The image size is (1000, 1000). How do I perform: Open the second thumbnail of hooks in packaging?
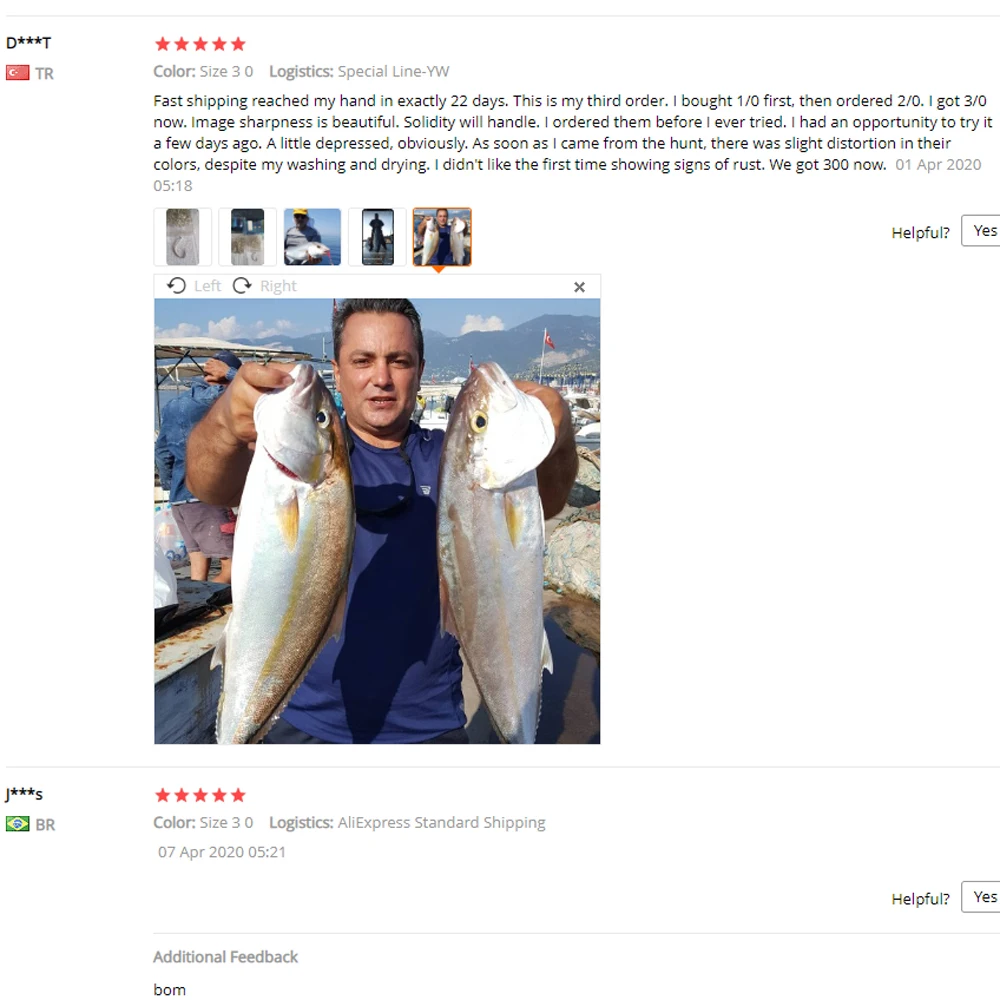pyautogui.click(x=247, y=237)
